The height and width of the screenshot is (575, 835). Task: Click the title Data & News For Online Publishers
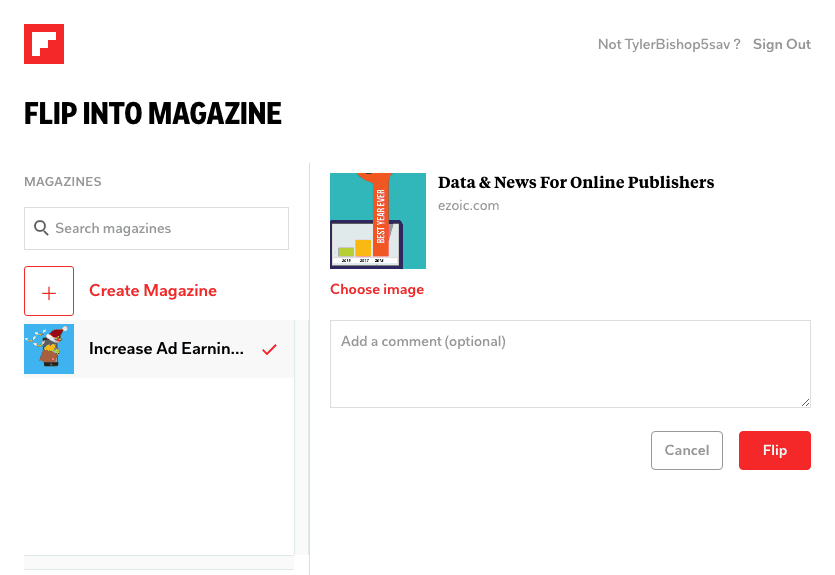pyautogui.click(x=576, y=182)
